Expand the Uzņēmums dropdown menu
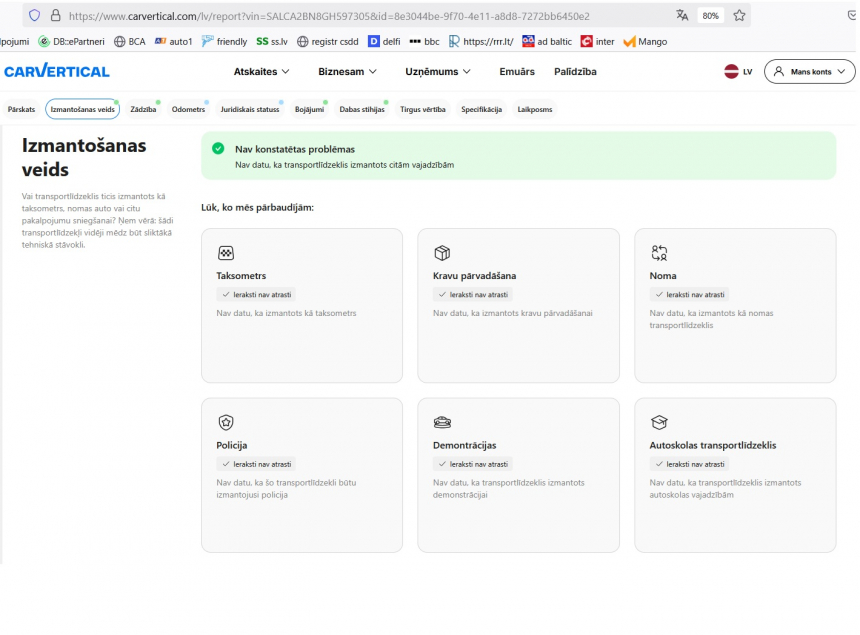The image size is (860, 635). click(438, 72)
